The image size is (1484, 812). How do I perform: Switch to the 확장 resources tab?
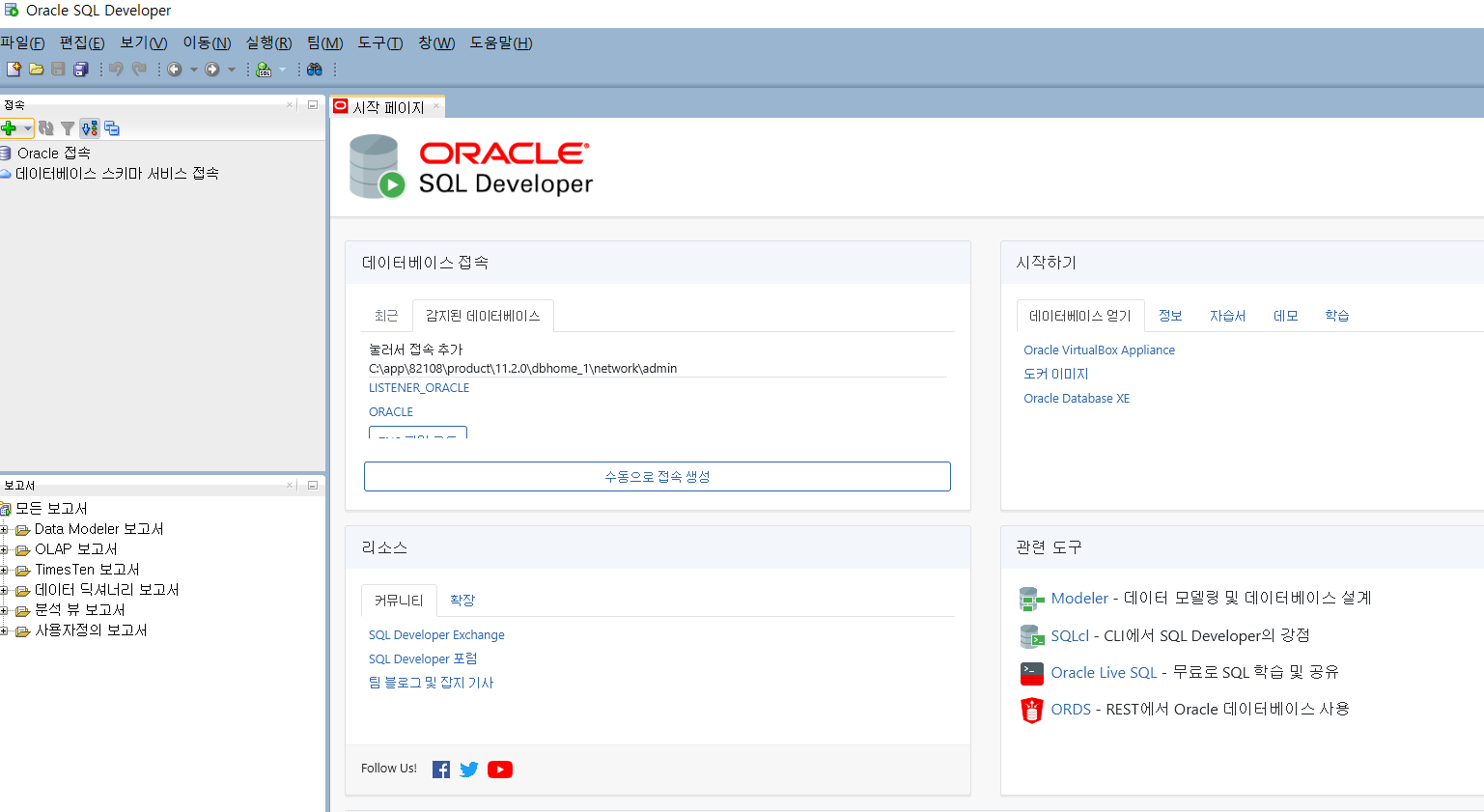point(462,601)
